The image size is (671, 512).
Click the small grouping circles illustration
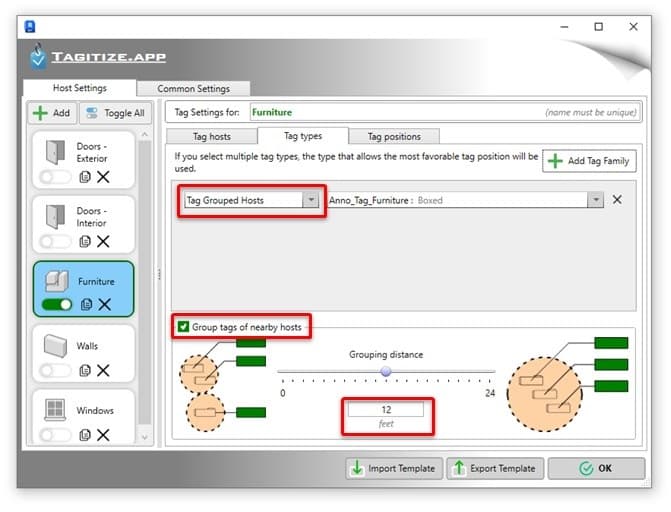(223, 384)
